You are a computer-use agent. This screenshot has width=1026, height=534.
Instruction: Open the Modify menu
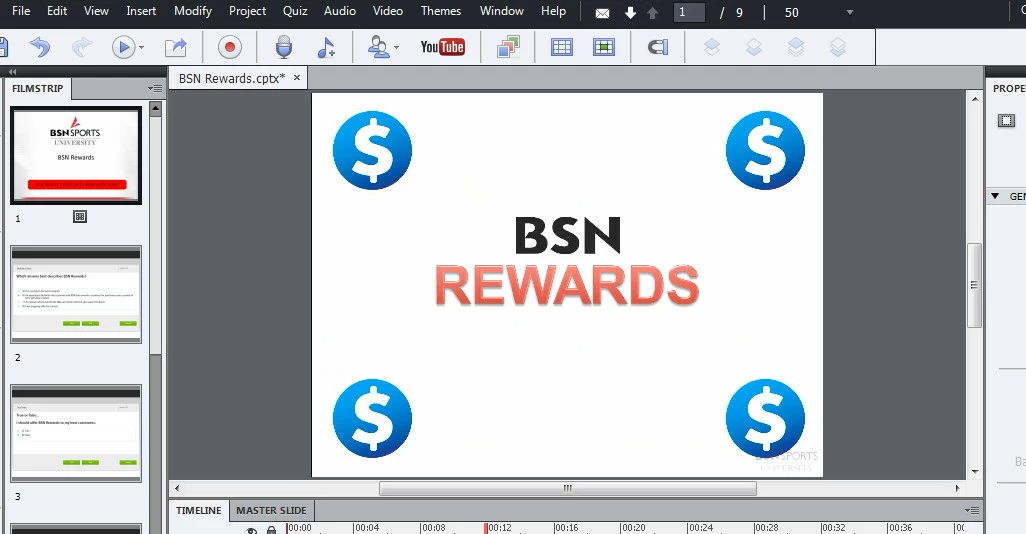coord(192,11)
